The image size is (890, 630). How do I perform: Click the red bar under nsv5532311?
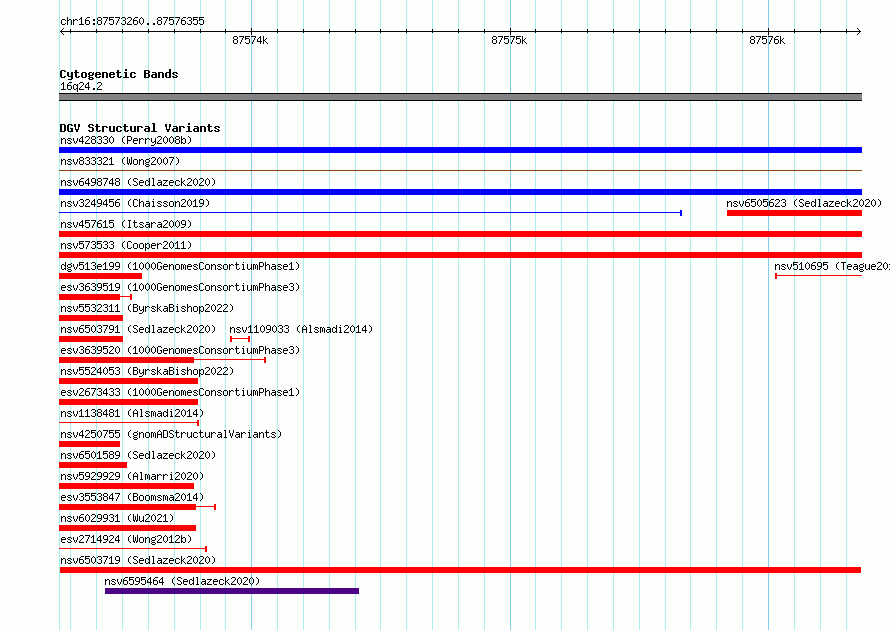91,318
